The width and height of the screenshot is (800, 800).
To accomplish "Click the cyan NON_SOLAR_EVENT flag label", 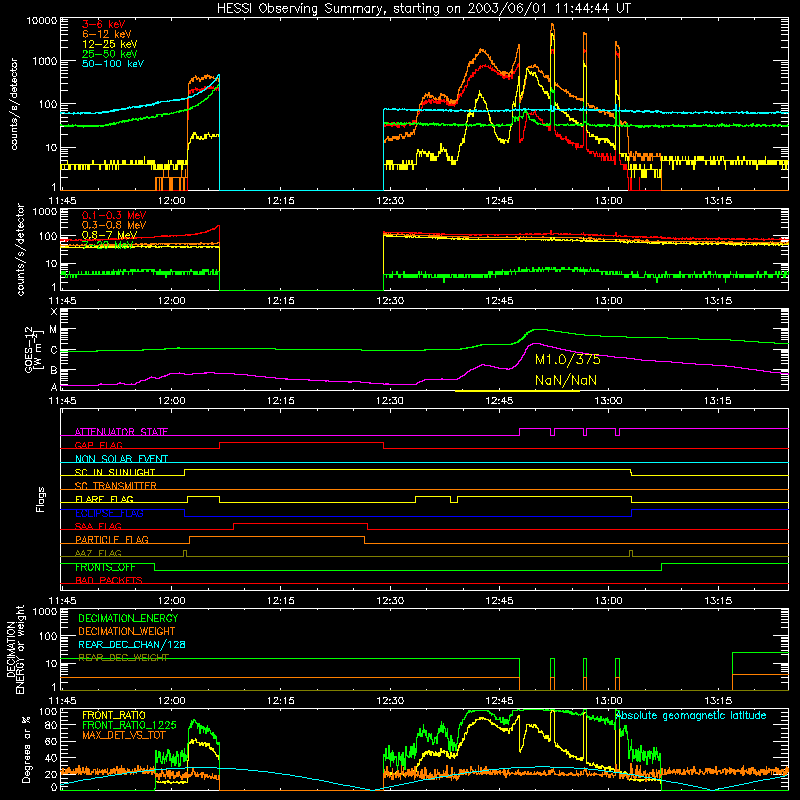I will [x=121, y=459].
